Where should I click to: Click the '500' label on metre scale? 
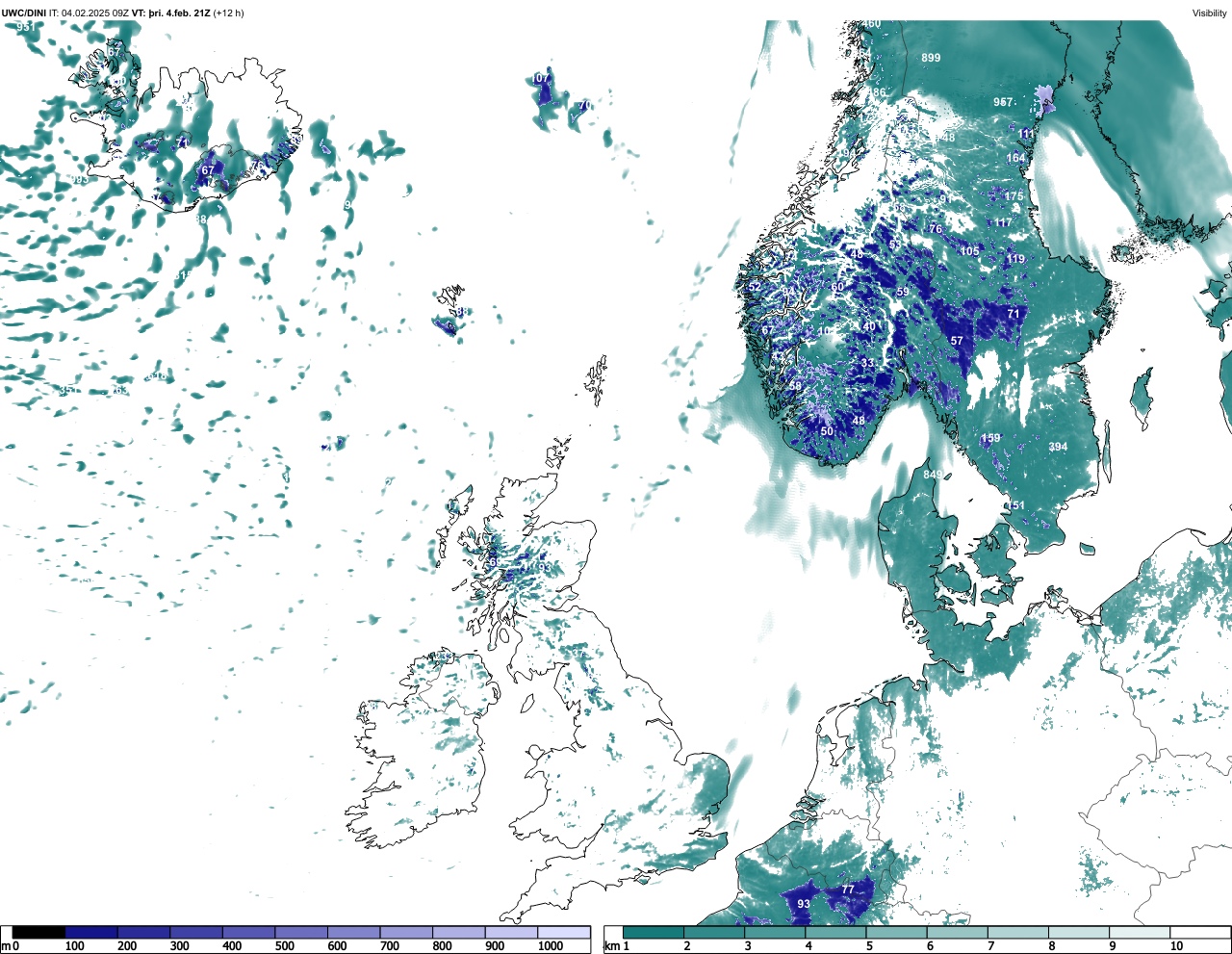click(x=284, y=946)
